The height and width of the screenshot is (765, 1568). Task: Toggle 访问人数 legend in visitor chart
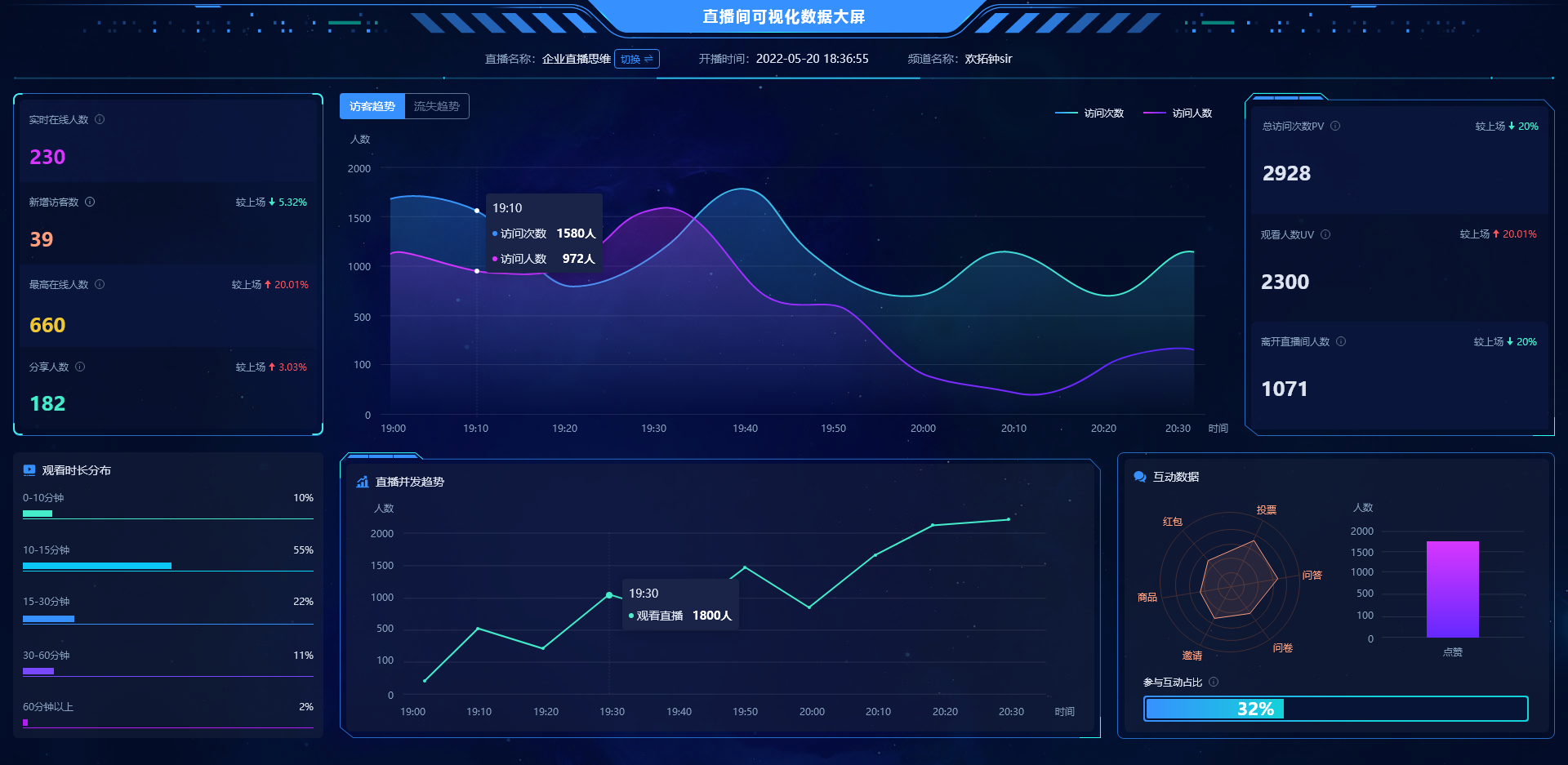click(x=1178, y=113)
